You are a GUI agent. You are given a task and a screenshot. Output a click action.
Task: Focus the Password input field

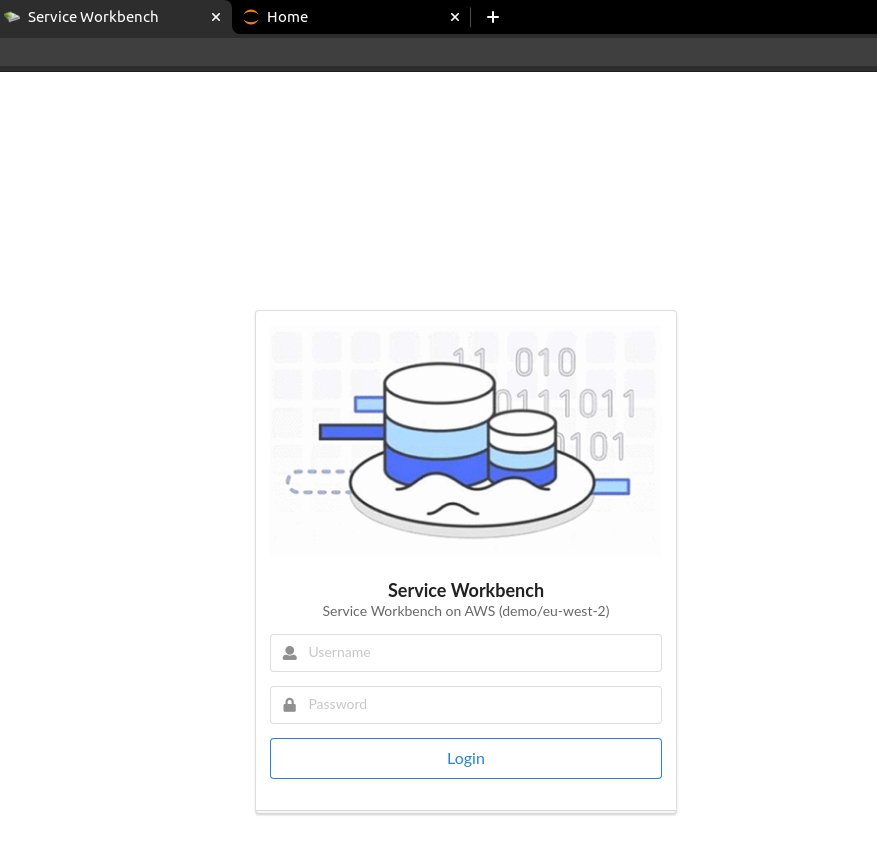466,705
